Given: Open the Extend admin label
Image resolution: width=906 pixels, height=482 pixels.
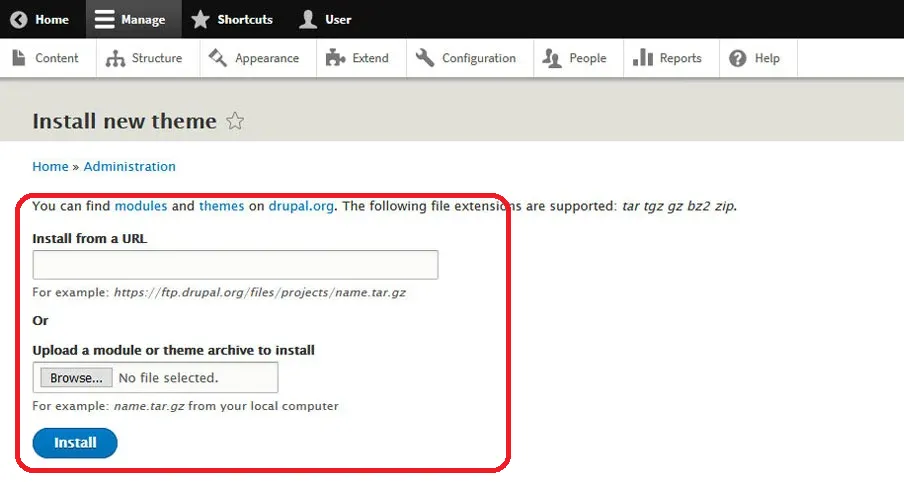Looking at the screenshot, I should pyautogui.click(x=370, y=58).
